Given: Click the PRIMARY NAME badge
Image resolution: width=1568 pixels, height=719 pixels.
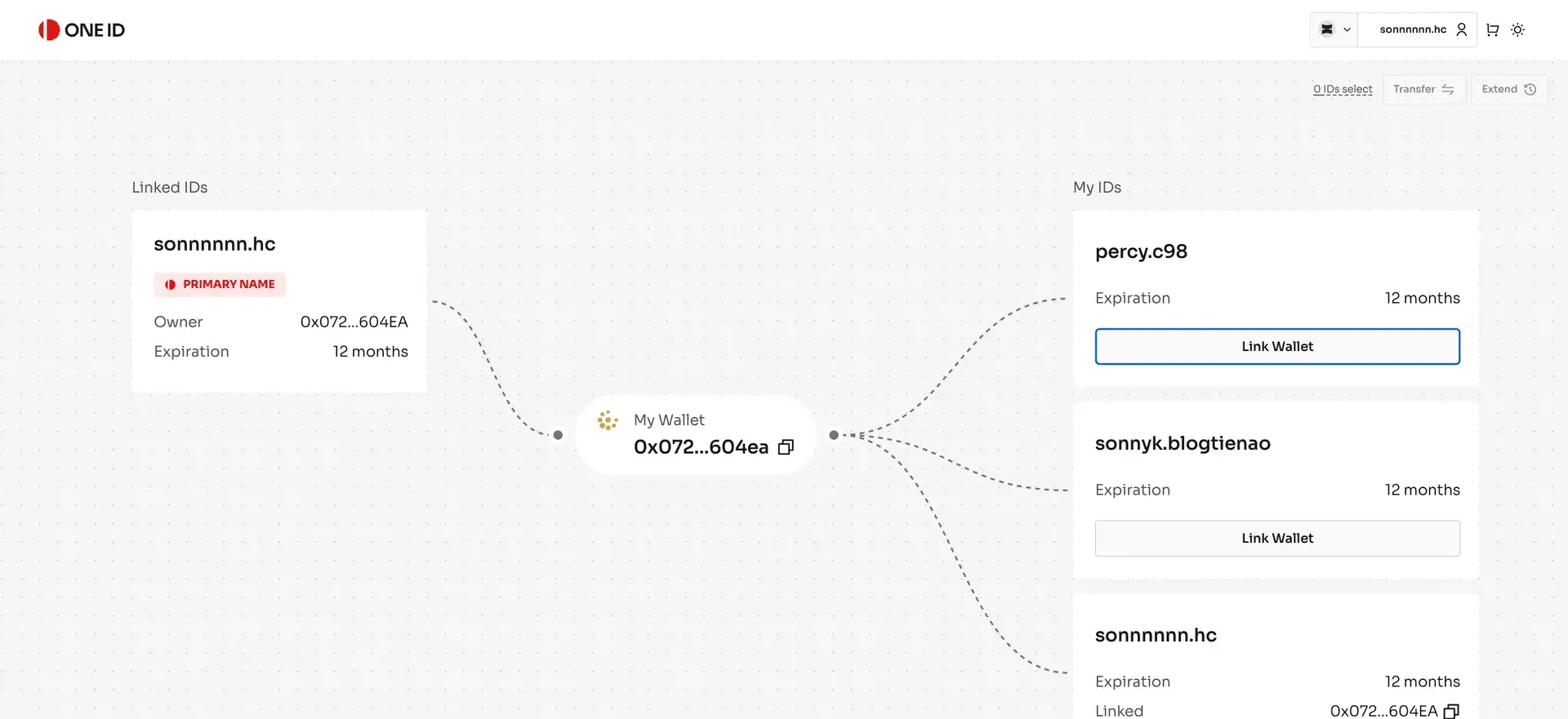Looking at the screenshot, I should (220, 284).
